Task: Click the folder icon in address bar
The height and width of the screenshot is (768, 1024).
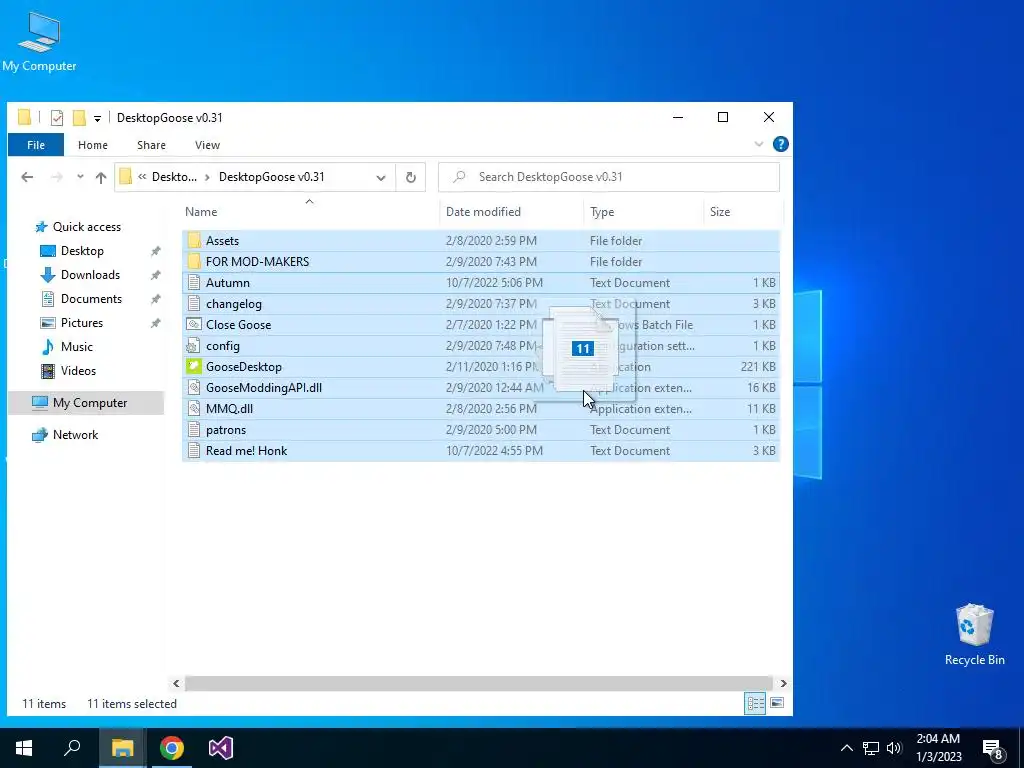Action: (126, 177)
